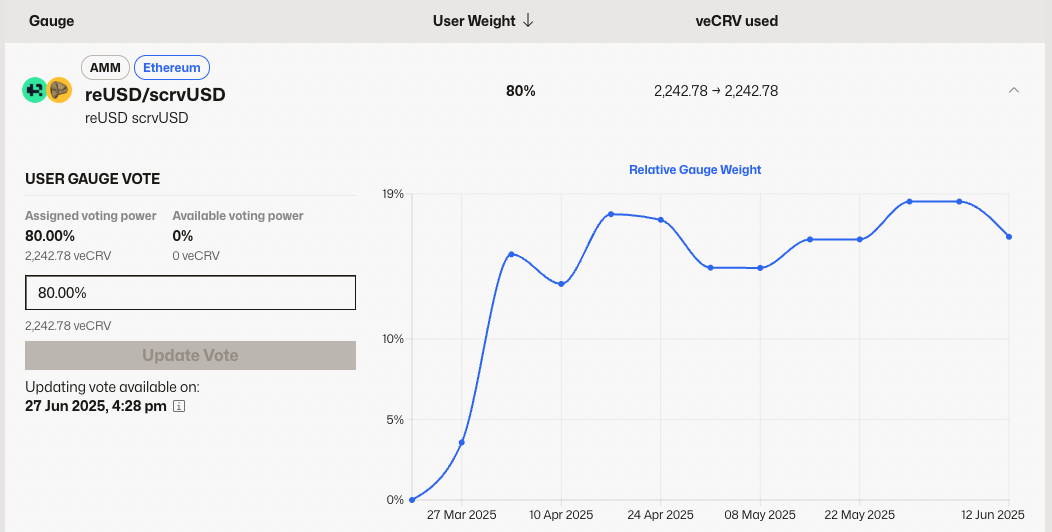Select the chart point at 27 Mar 2025
Image resolution: width=1052 pixels, height=532 pixels.
click(461, 442)
